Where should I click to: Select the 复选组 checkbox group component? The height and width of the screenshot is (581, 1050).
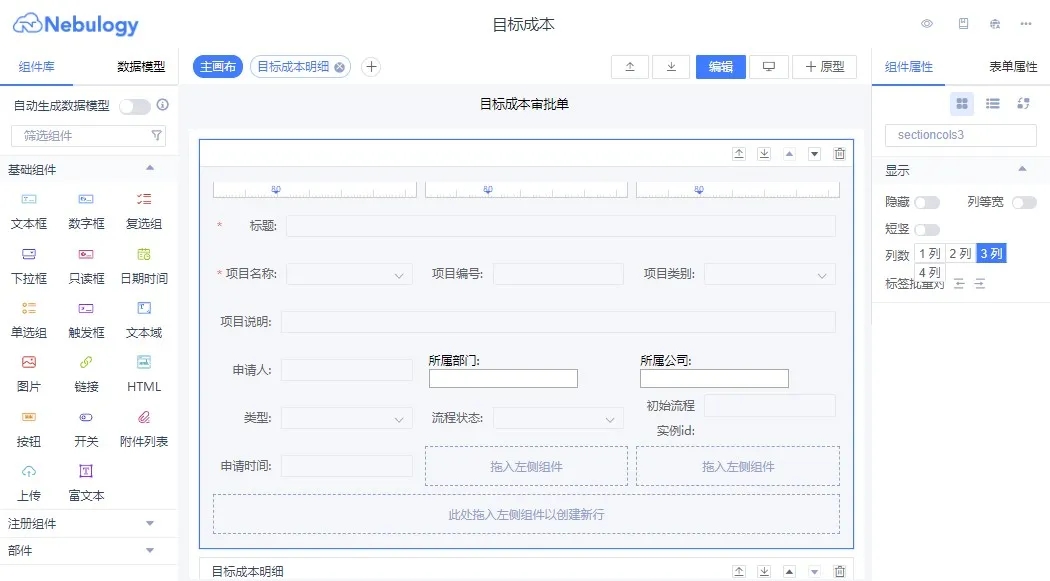[144, 212]
